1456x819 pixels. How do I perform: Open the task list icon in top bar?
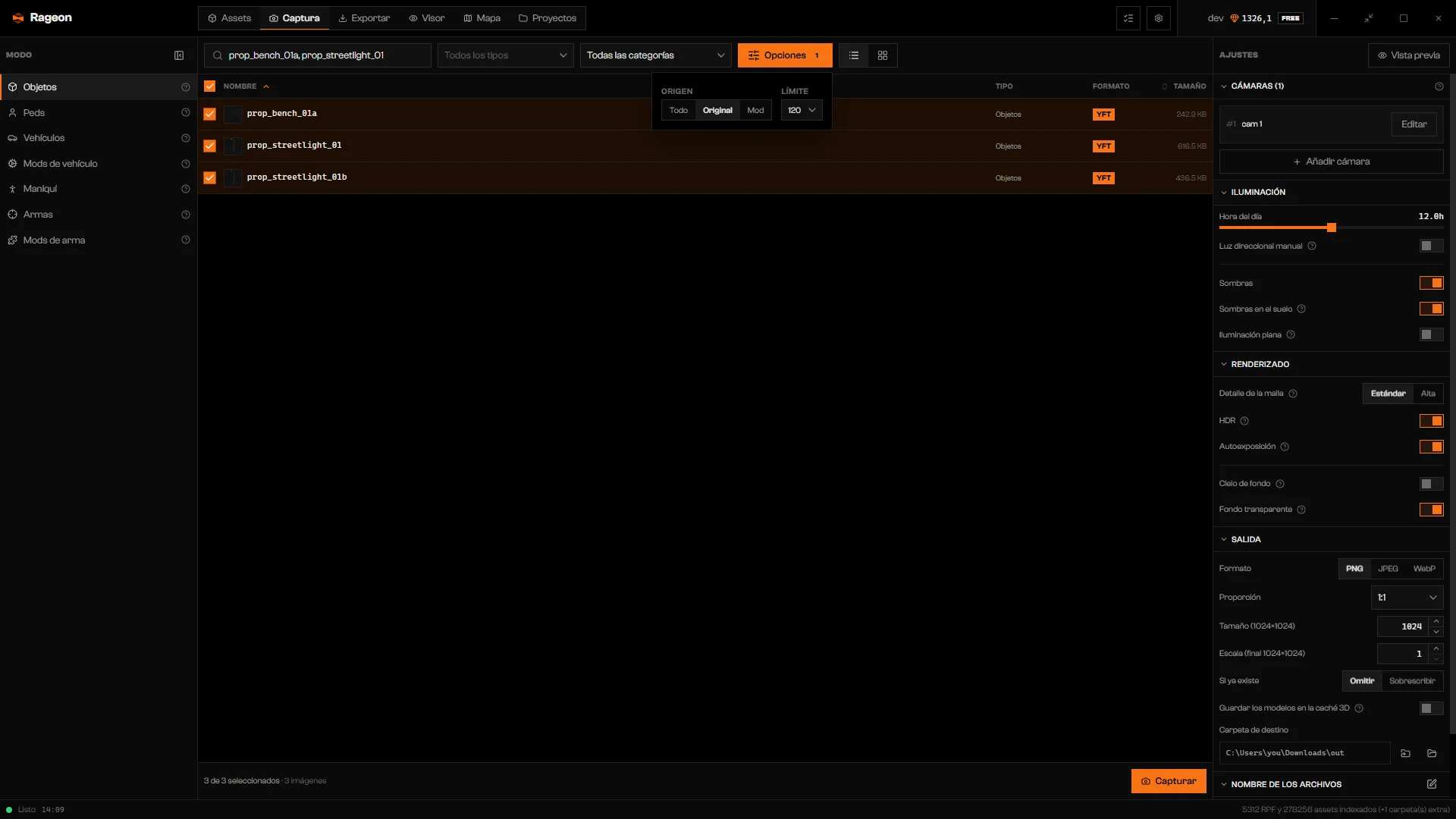click(1128, 18)
